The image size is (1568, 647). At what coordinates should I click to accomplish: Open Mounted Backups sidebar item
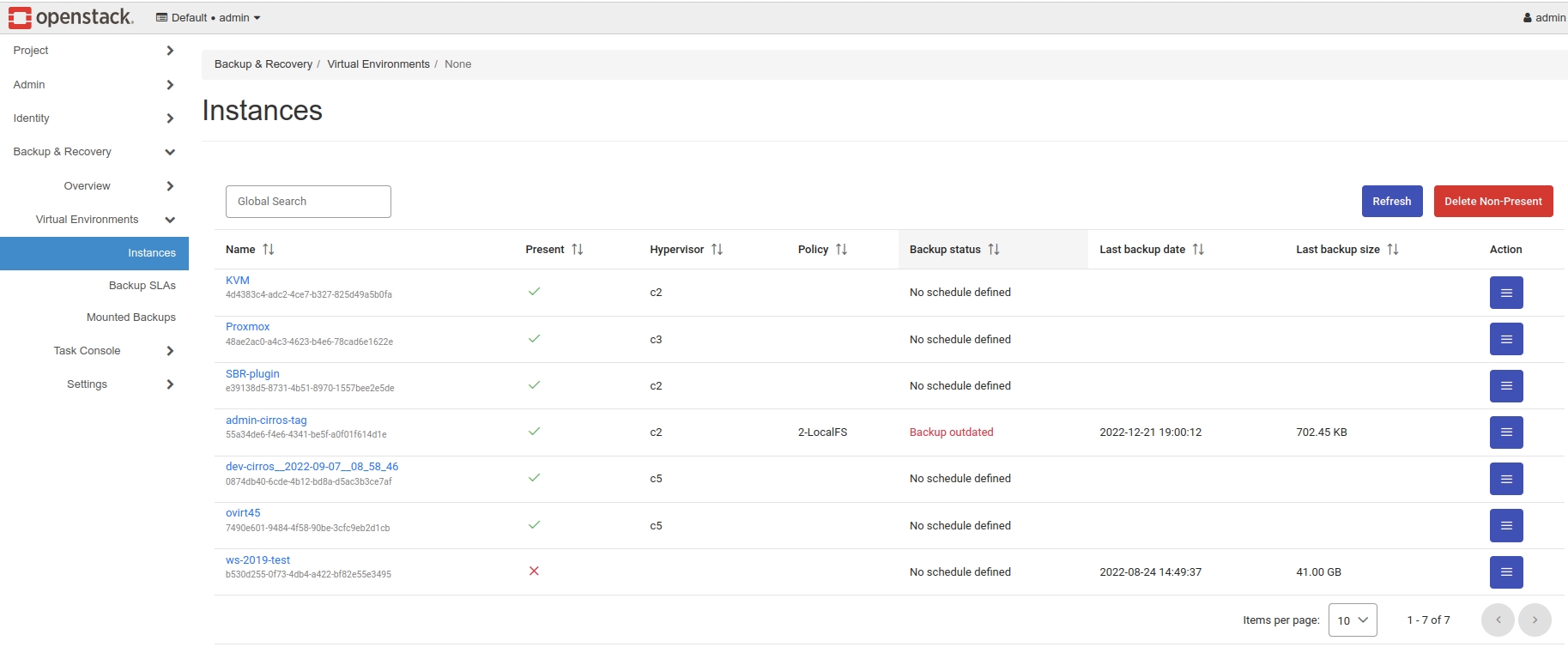pyautogui.click(x=130, y=317)
